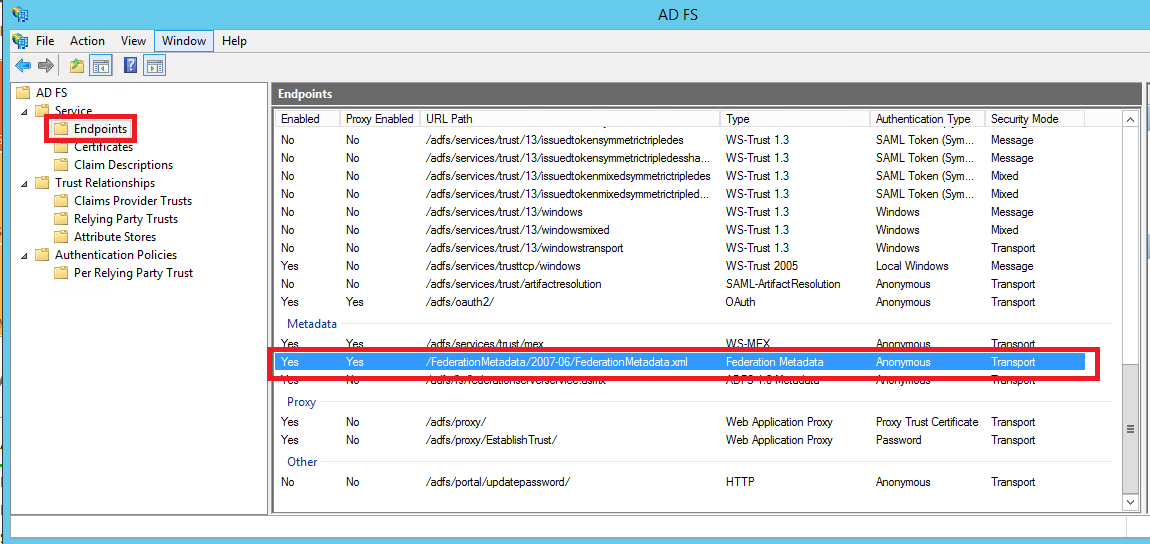Image resolution: width=1150 pixels, height=544 pixels.
Task: Select the Service folder label
Action: tap(73, 111)
